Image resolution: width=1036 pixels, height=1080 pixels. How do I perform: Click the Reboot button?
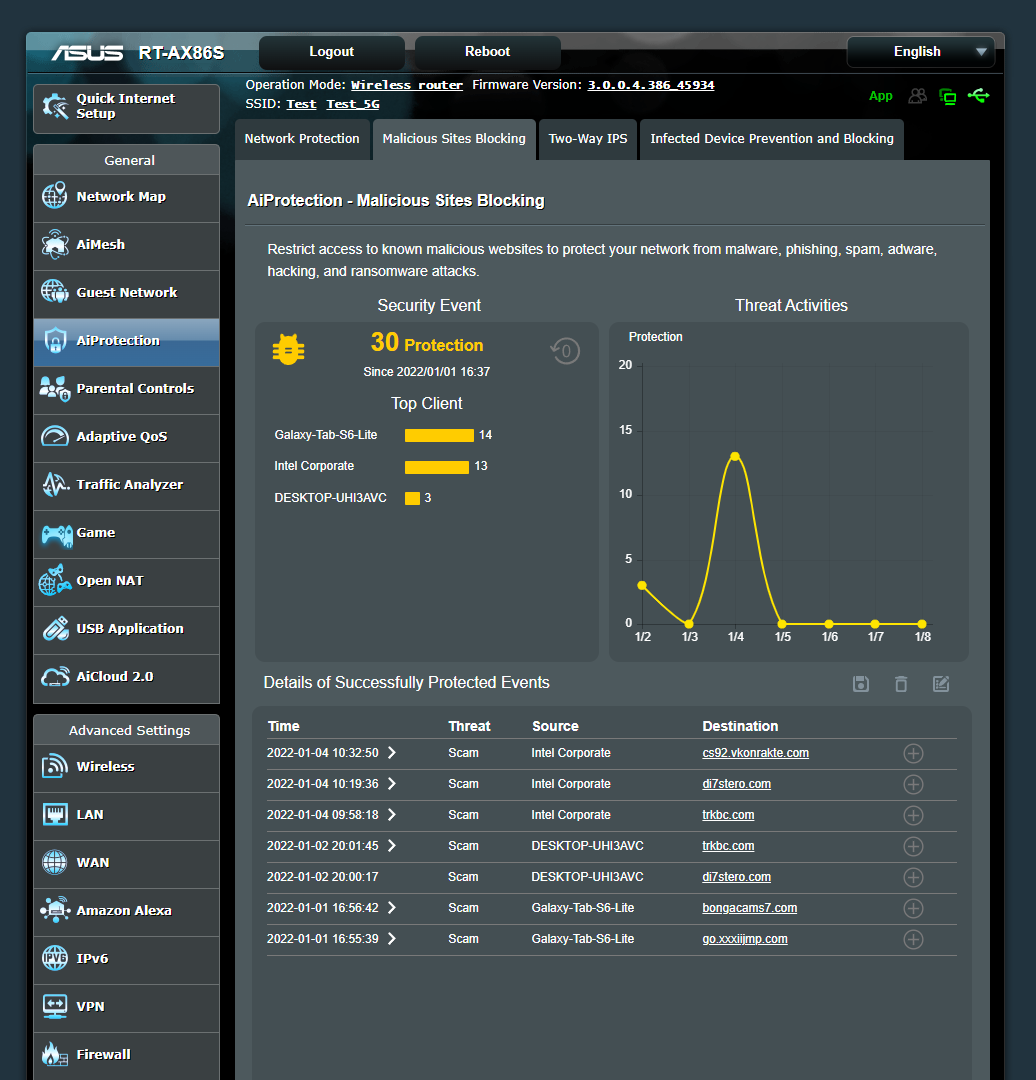(x=487, y=52)
